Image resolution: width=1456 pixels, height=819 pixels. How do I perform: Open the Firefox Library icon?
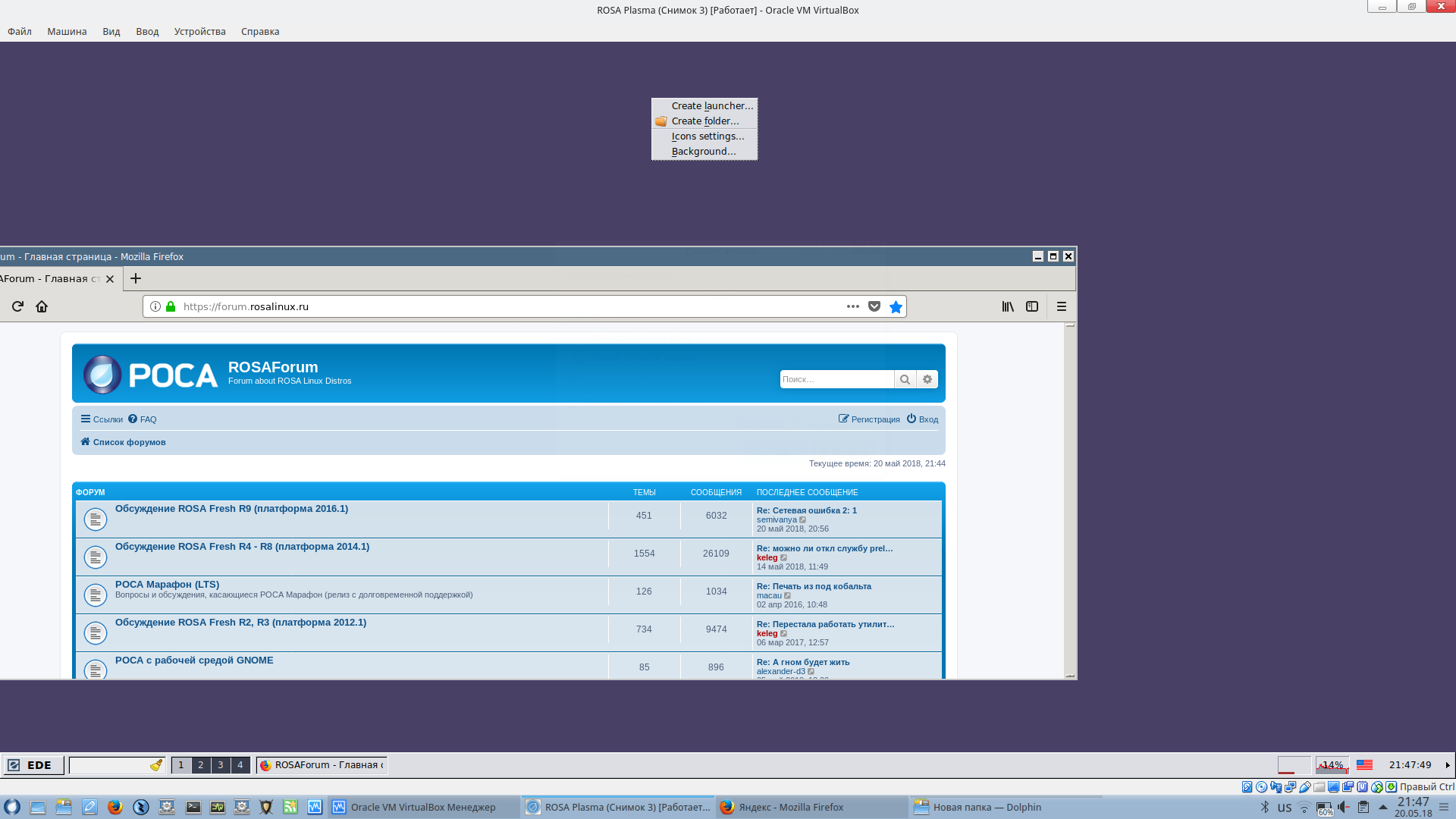[x=1008, y=306]
